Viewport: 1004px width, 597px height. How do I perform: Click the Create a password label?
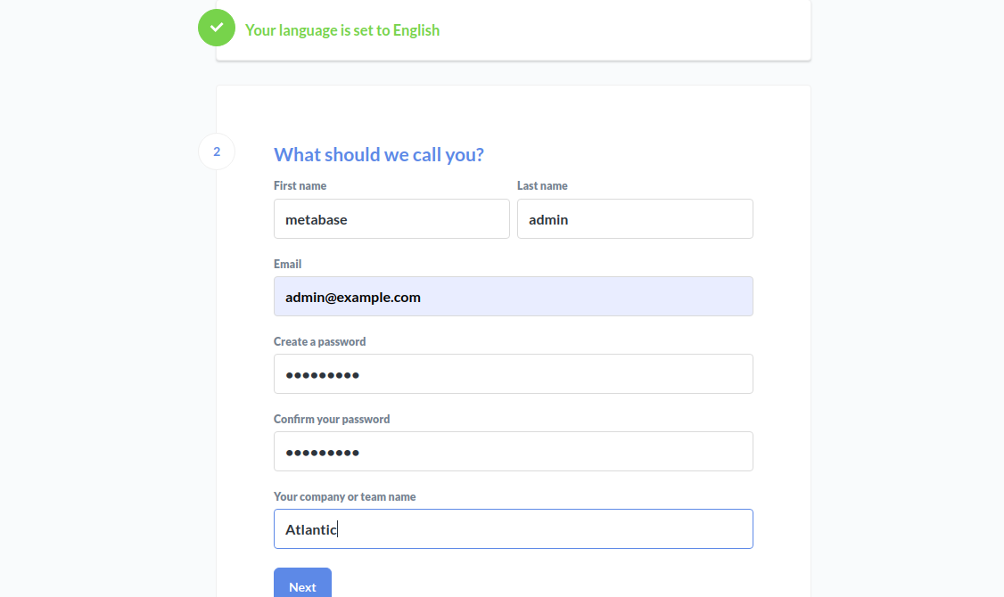(320, 341)
